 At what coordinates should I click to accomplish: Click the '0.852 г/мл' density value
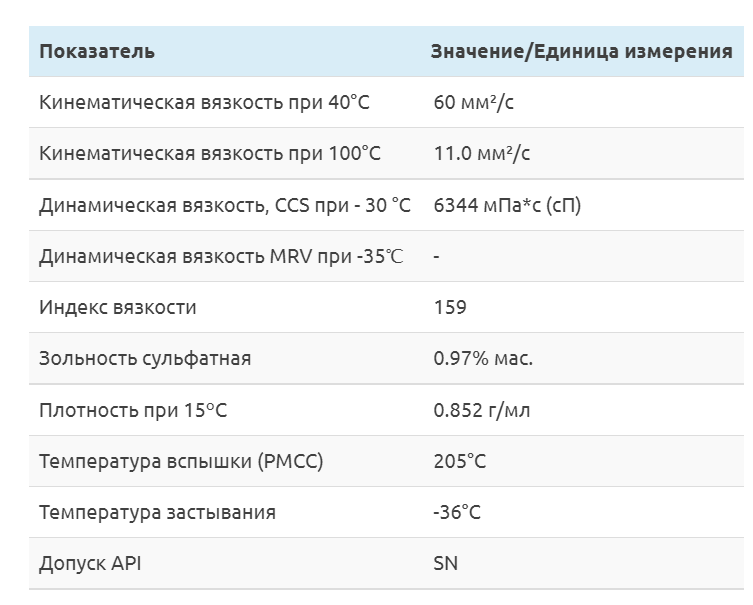484,411
